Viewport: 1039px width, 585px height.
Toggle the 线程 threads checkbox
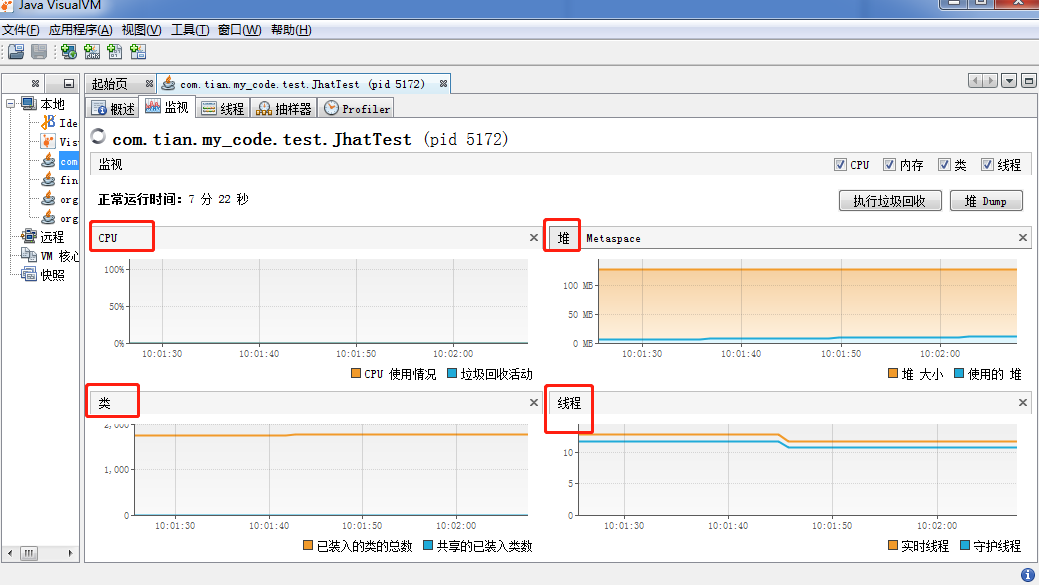987,165
